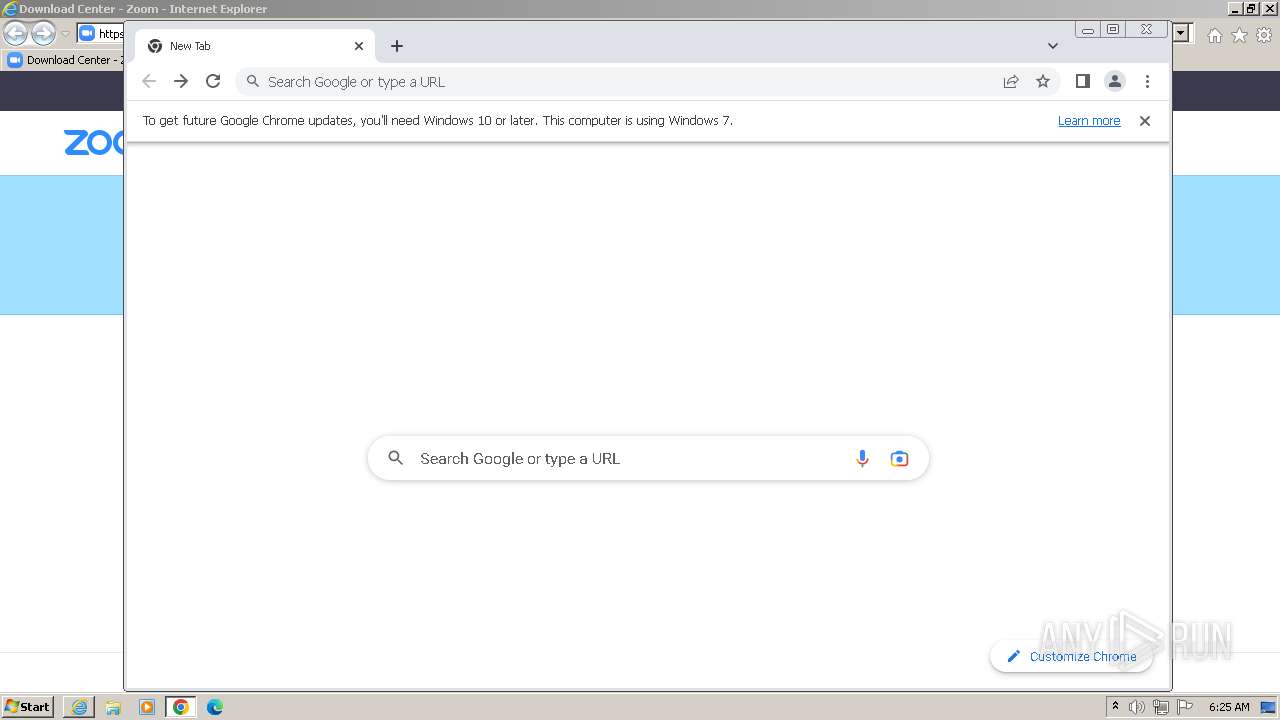Close the New Tab tab
The image size is (1280, 720).
coord(359,46)
